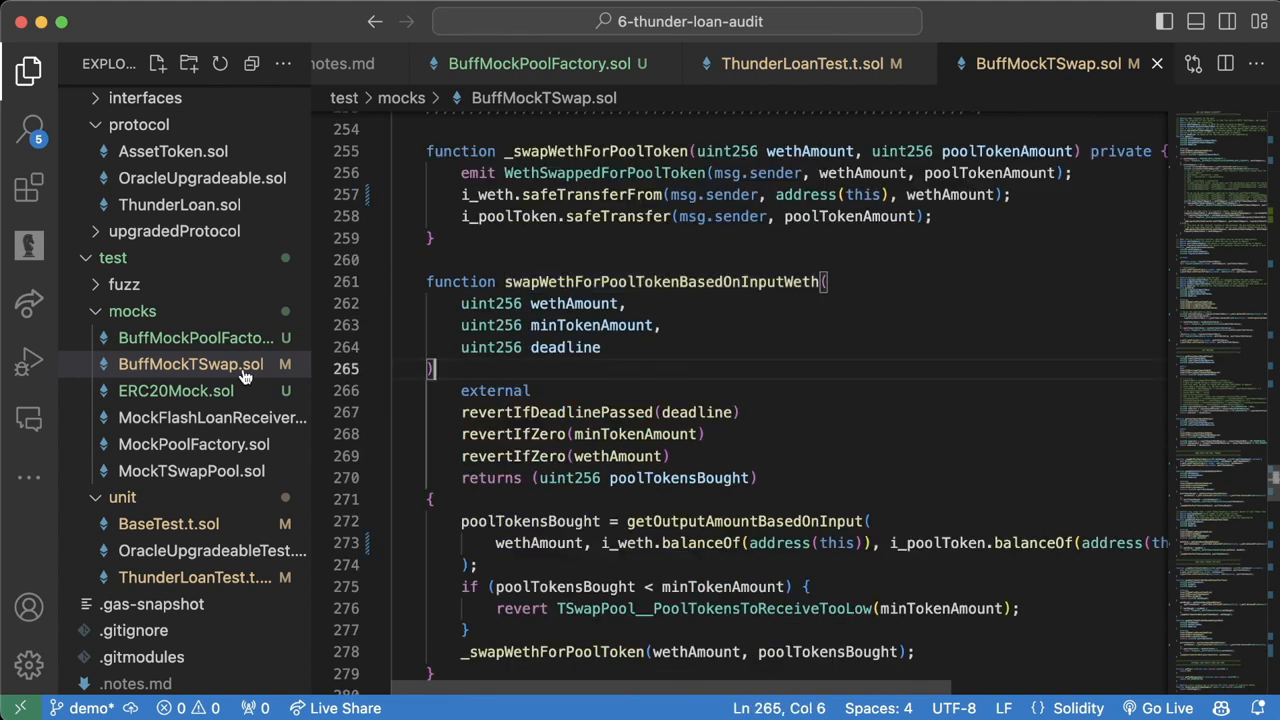Click Go Live in status bar
This screenshot has height=720, width=1280.
tap(1156, 708)
